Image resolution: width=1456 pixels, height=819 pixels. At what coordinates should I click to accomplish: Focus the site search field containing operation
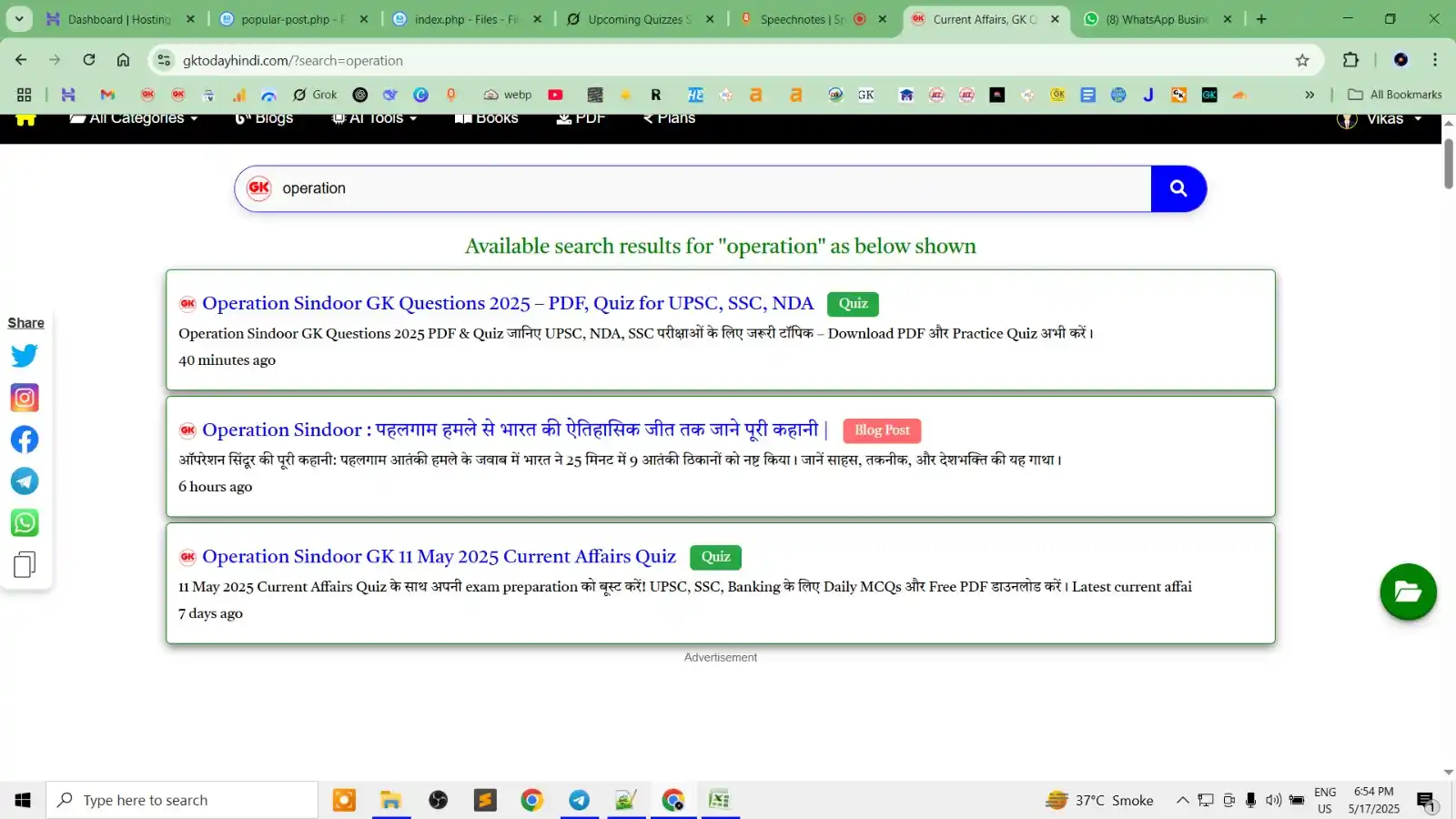tap(693, 188)
